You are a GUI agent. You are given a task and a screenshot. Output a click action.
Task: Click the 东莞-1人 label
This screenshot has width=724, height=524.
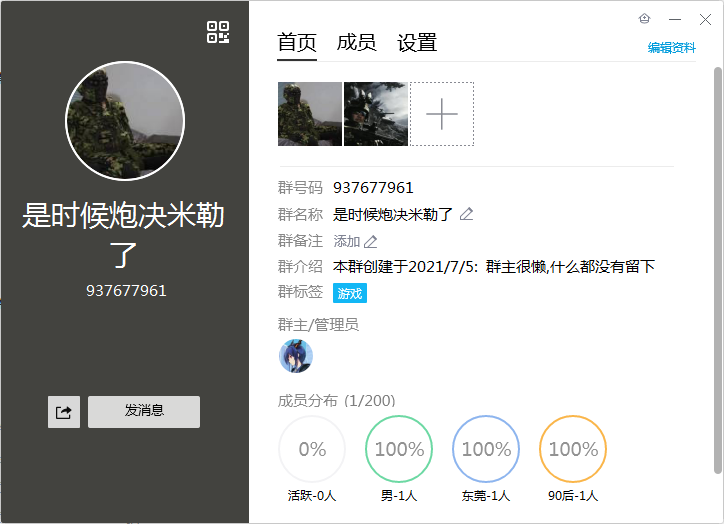point(486,496)
